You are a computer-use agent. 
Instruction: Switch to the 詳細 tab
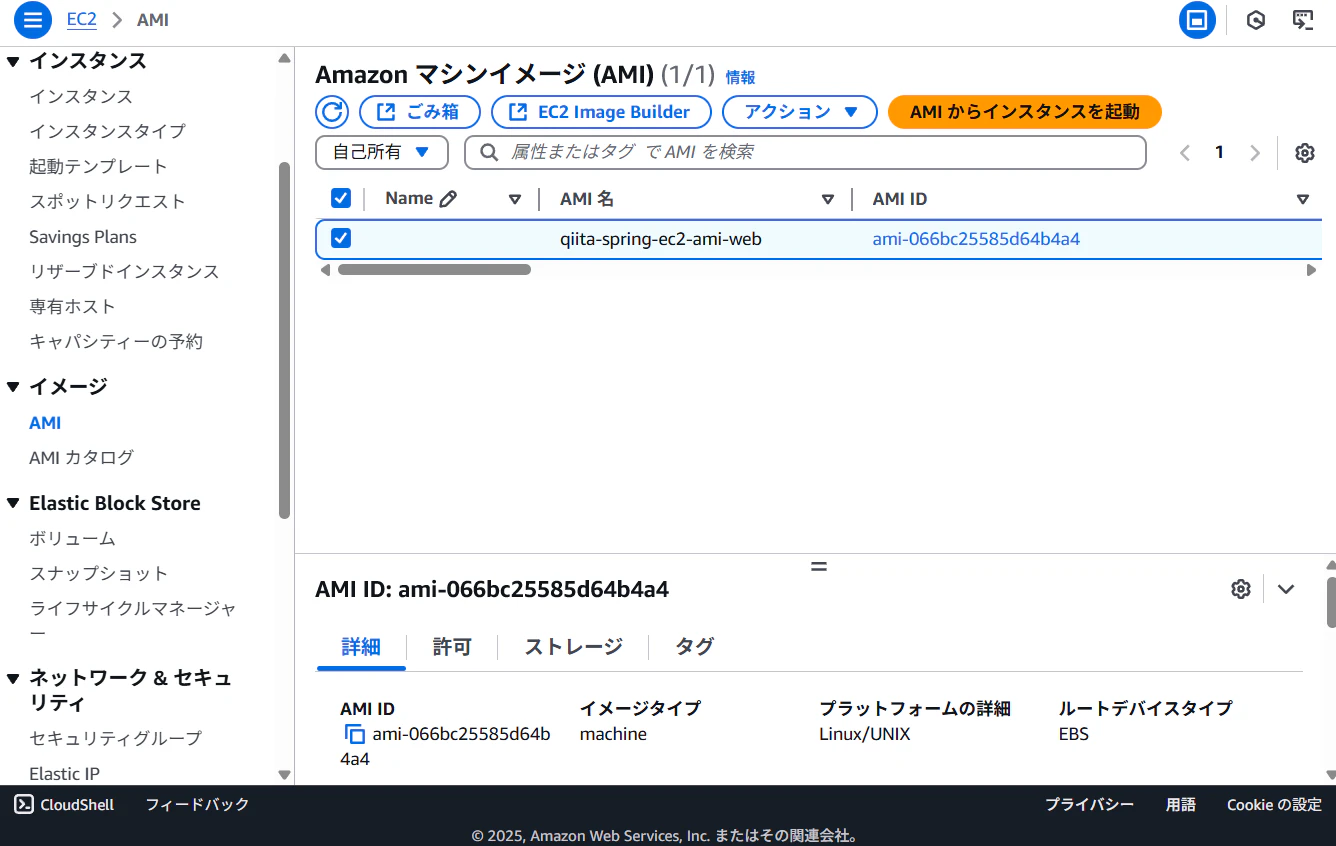point(361,647)
